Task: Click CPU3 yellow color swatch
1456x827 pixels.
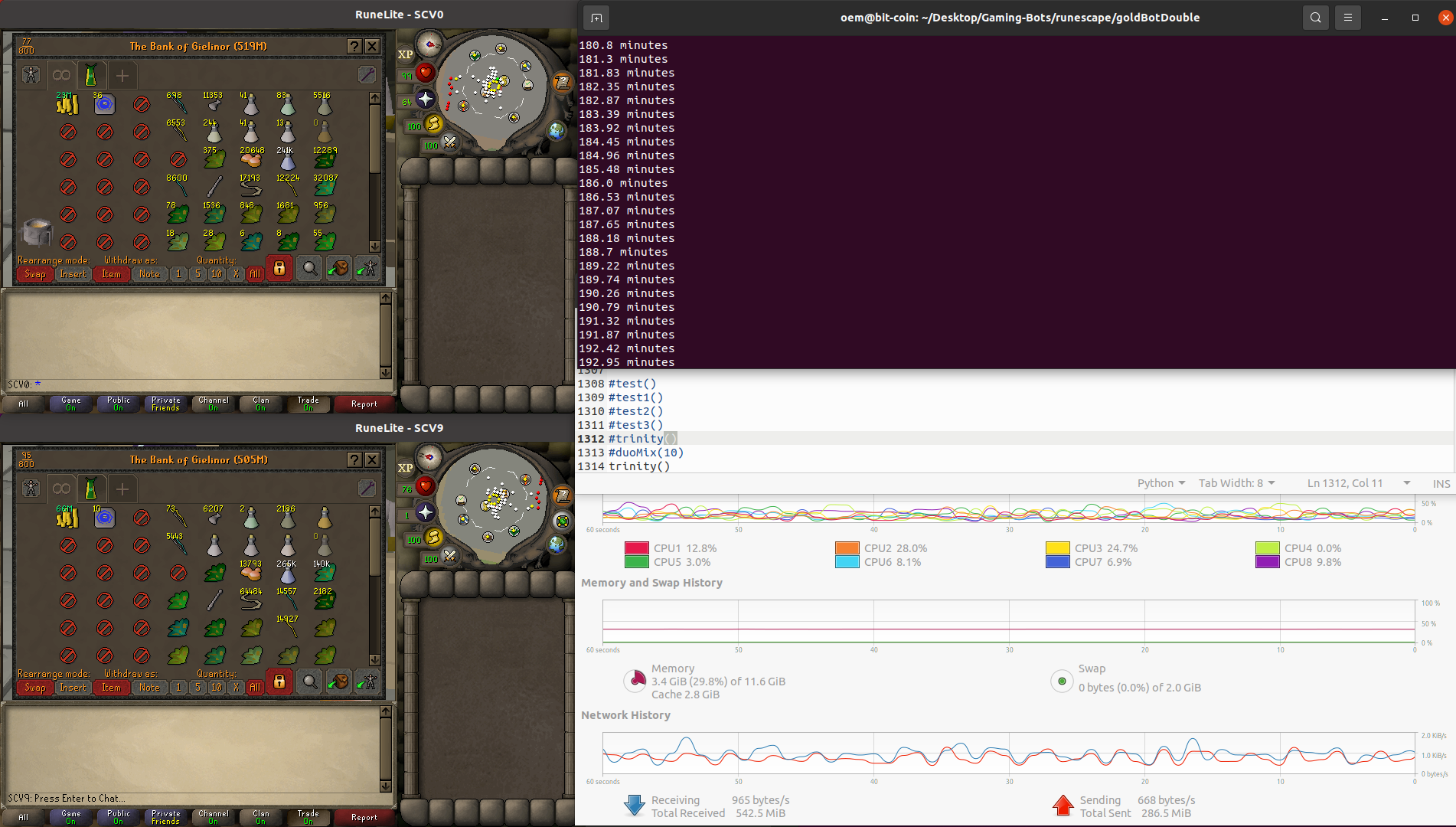Action: pos(1058,548)
